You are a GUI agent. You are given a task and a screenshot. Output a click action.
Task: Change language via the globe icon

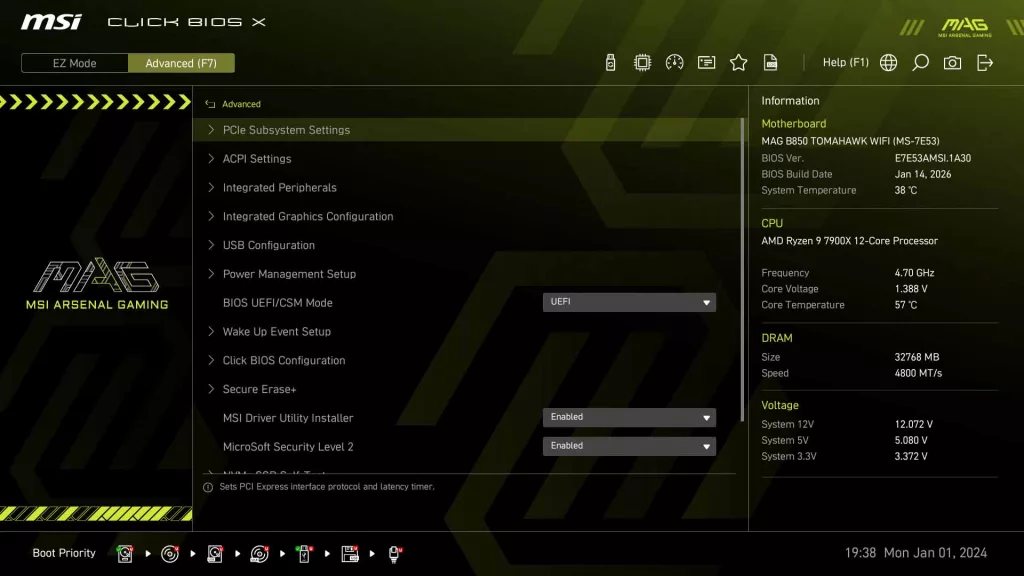(x=888, y=62)
